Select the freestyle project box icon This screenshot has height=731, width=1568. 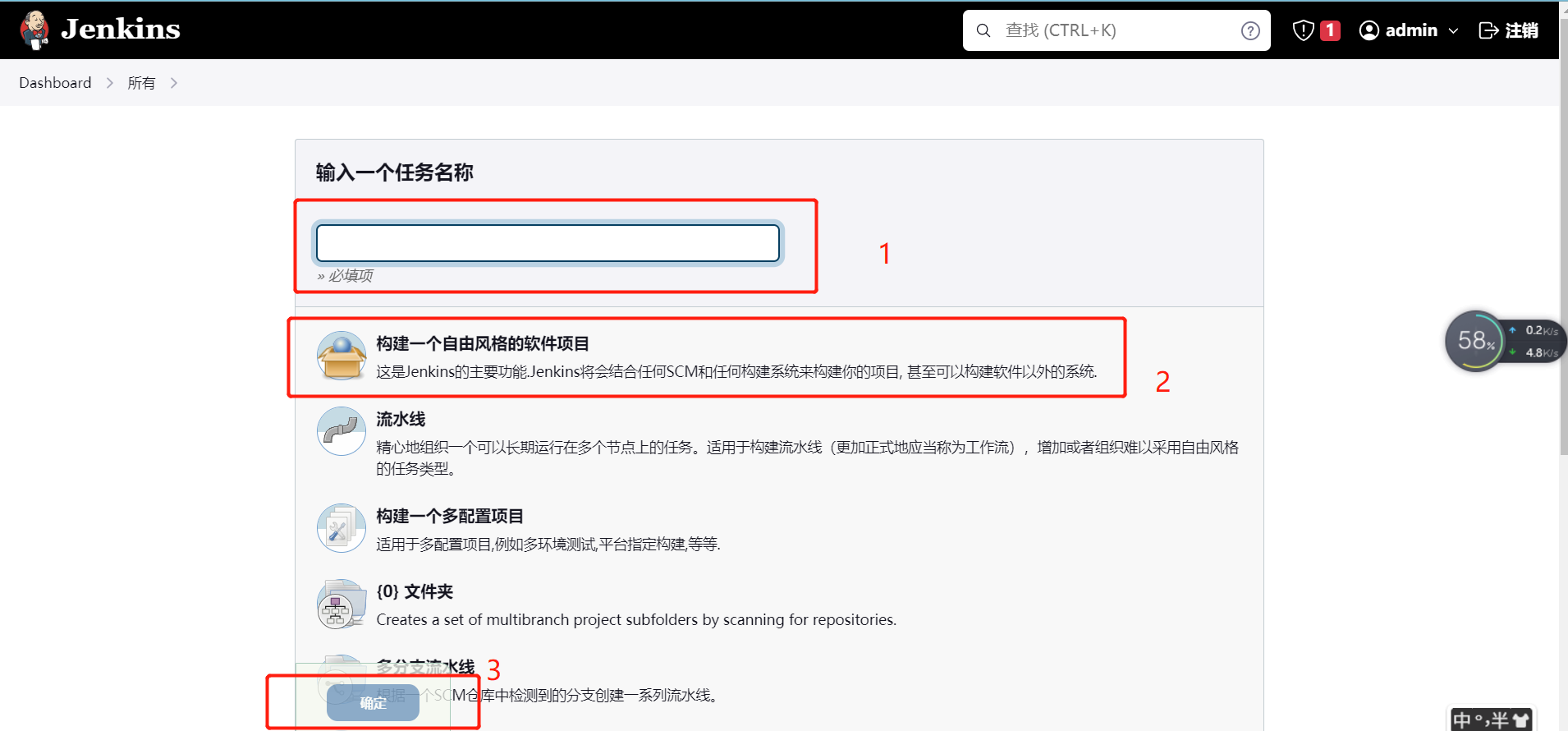coord(342,356)
